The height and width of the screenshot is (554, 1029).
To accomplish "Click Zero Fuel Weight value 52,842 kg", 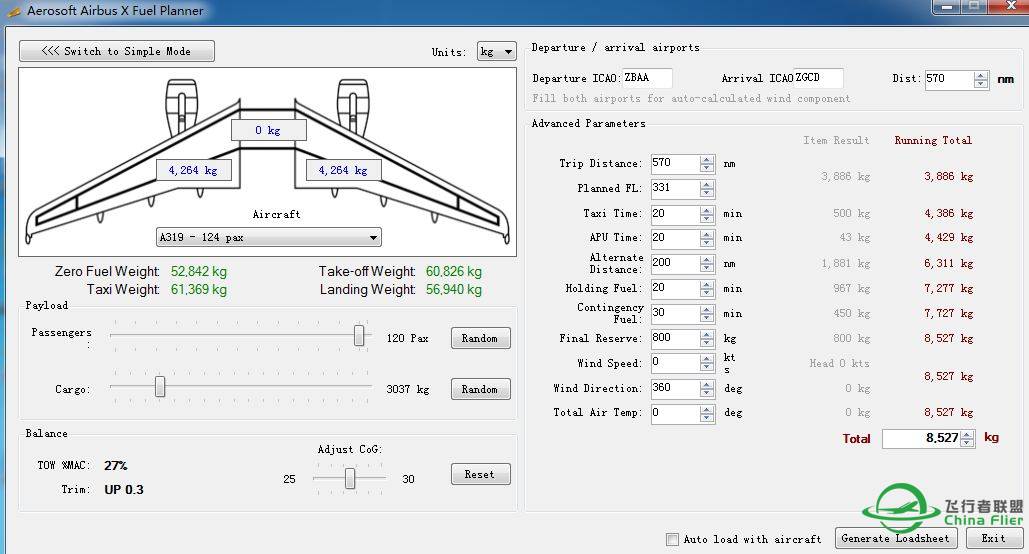I will tap(199, 271).
